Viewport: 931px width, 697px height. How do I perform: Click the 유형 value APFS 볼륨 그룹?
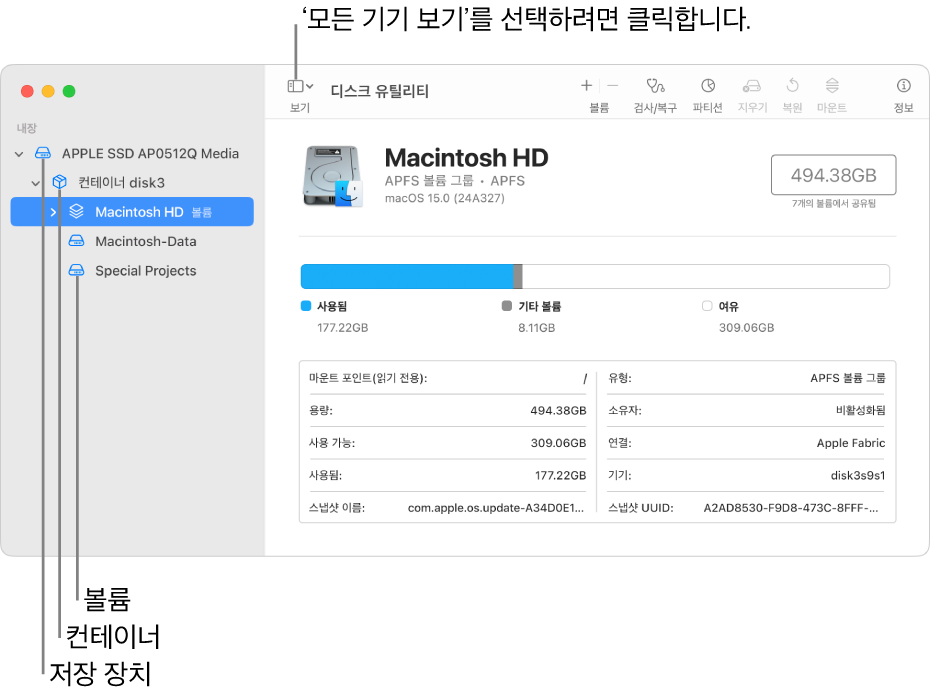pos(848,378)
